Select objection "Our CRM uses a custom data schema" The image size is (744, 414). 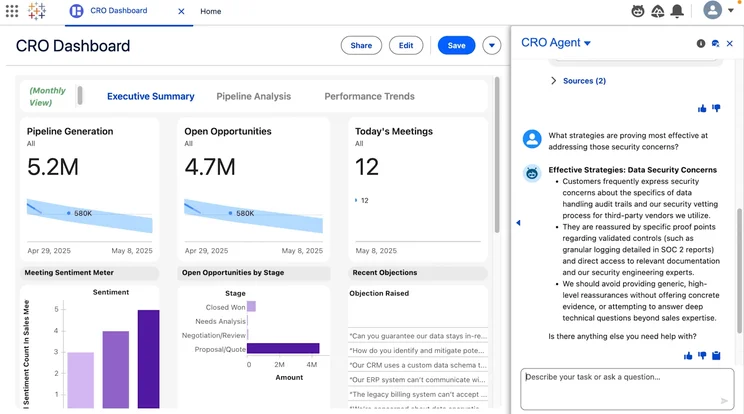tap(418, 365)
